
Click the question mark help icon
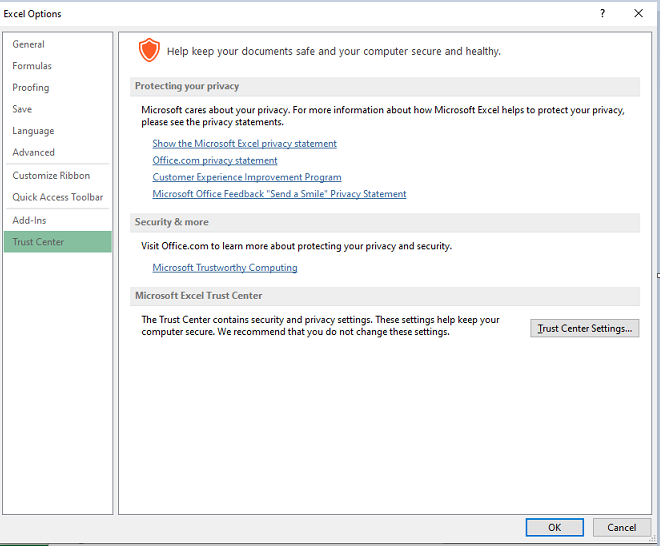click(x=602, y=13)
